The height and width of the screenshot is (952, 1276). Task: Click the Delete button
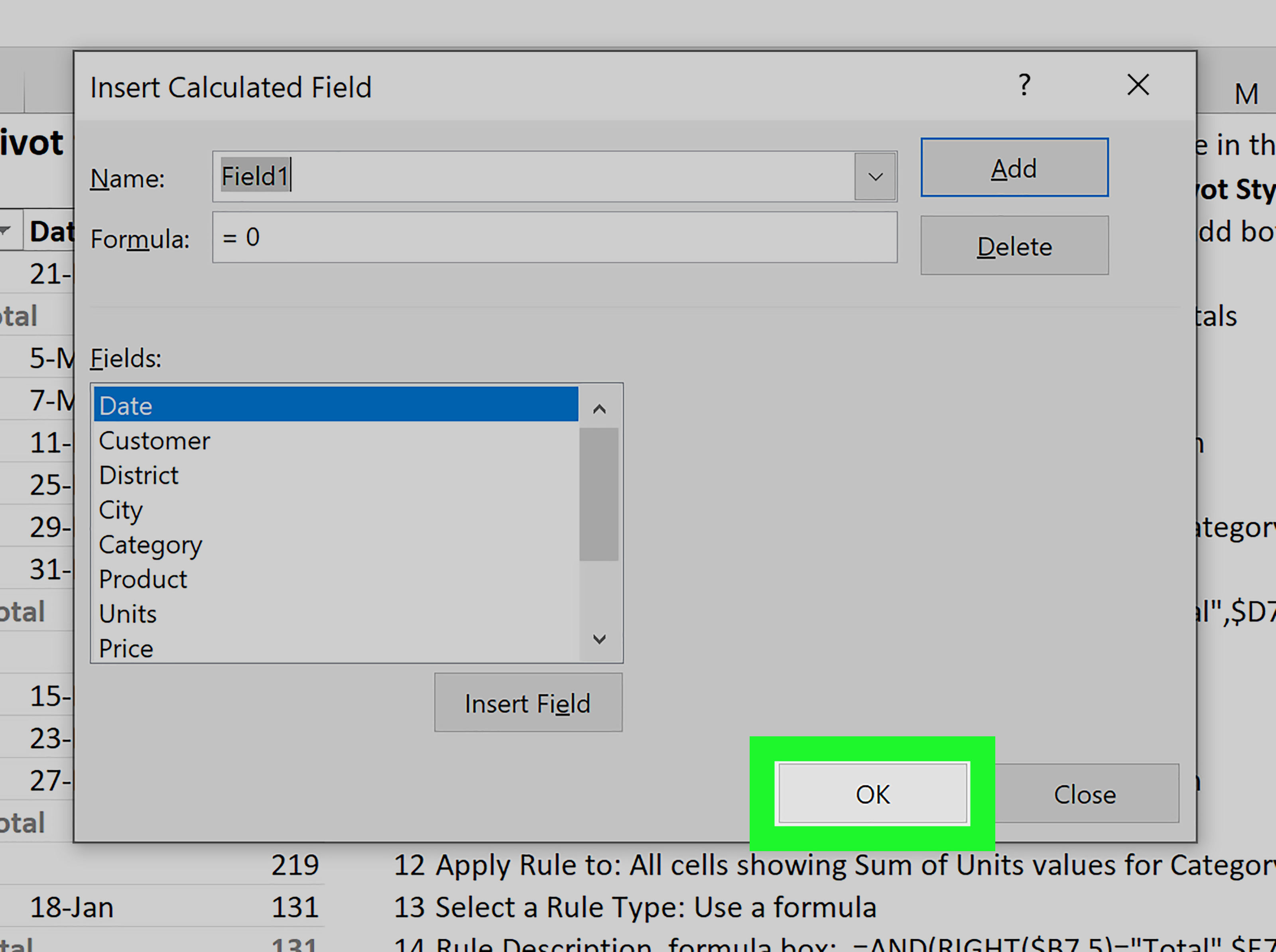pyautogui.click(x=1014, y=246)
